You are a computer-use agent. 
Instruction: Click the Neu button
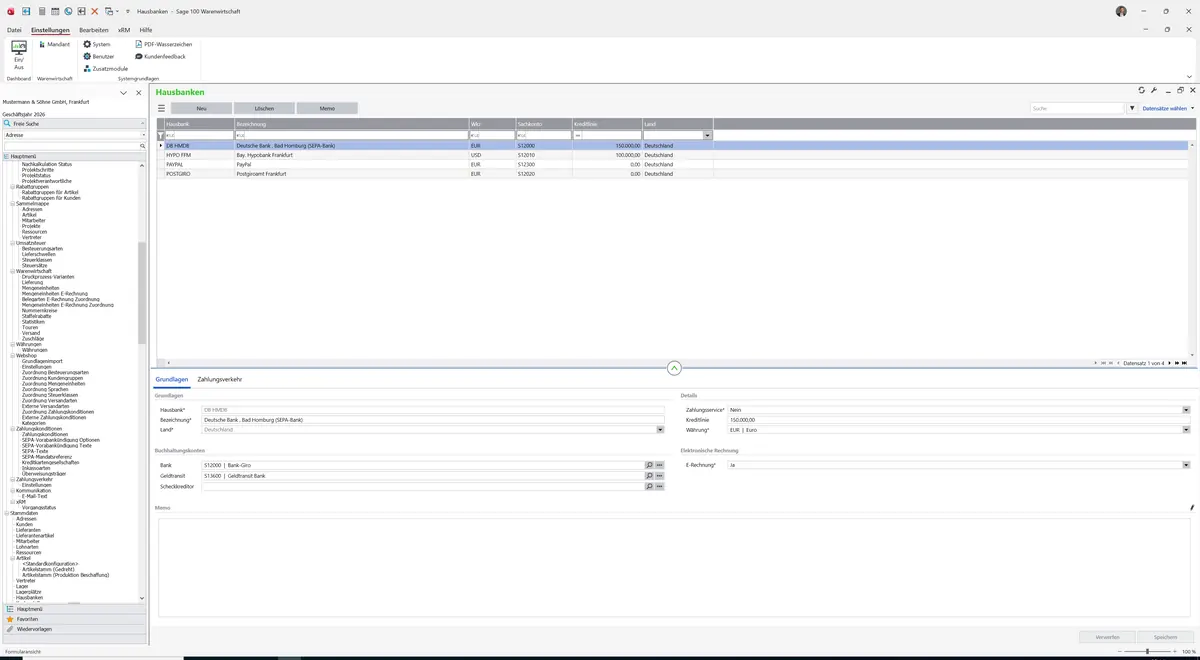[201, 108]
